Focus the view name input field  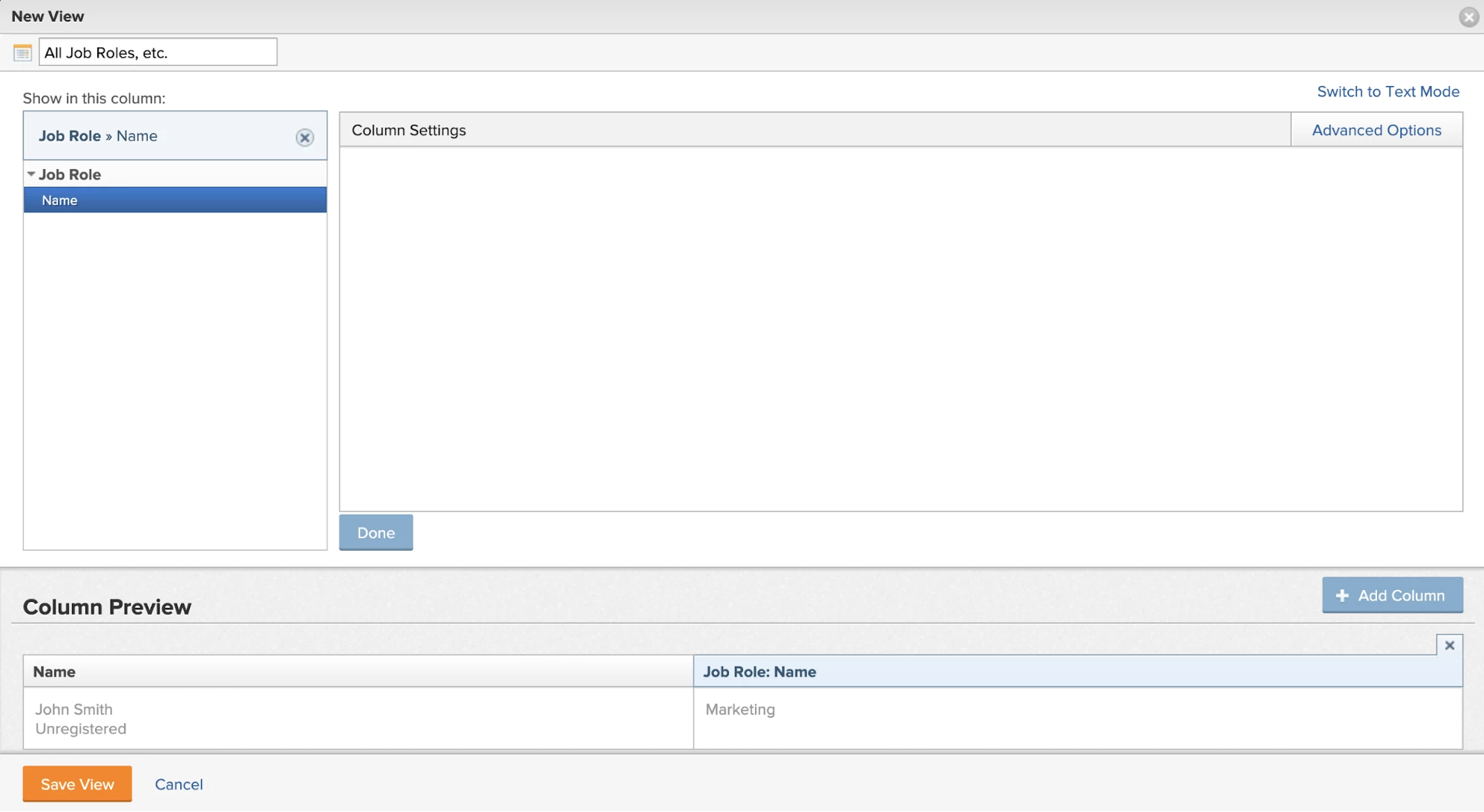157,53
